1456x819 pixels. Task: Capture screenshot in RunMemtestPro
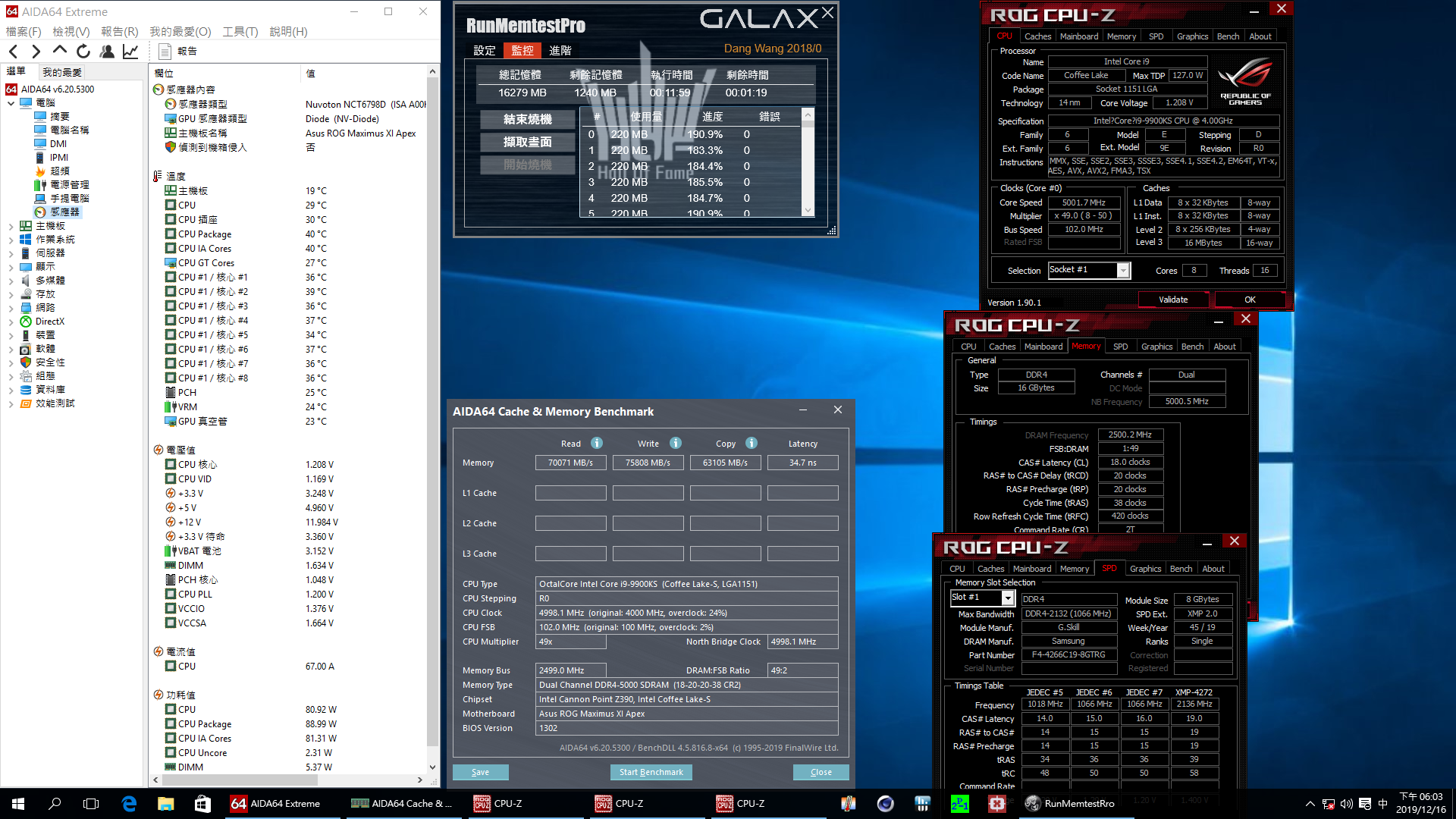528,143
